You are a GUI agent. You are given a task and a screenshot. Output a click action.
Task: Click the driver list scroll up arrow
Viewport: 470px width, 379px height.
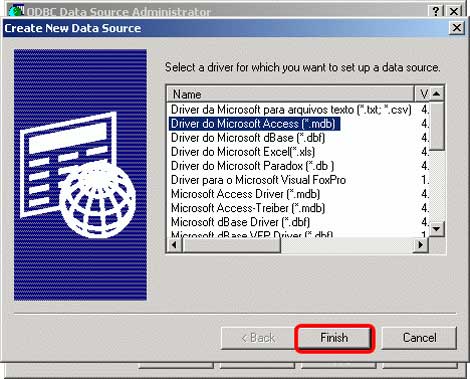[437, 94]
